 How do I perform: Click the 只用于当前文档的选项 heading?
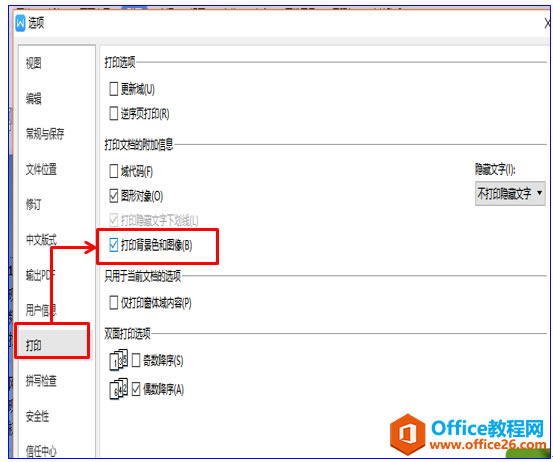pyautogui.click(x=142, y=276)
